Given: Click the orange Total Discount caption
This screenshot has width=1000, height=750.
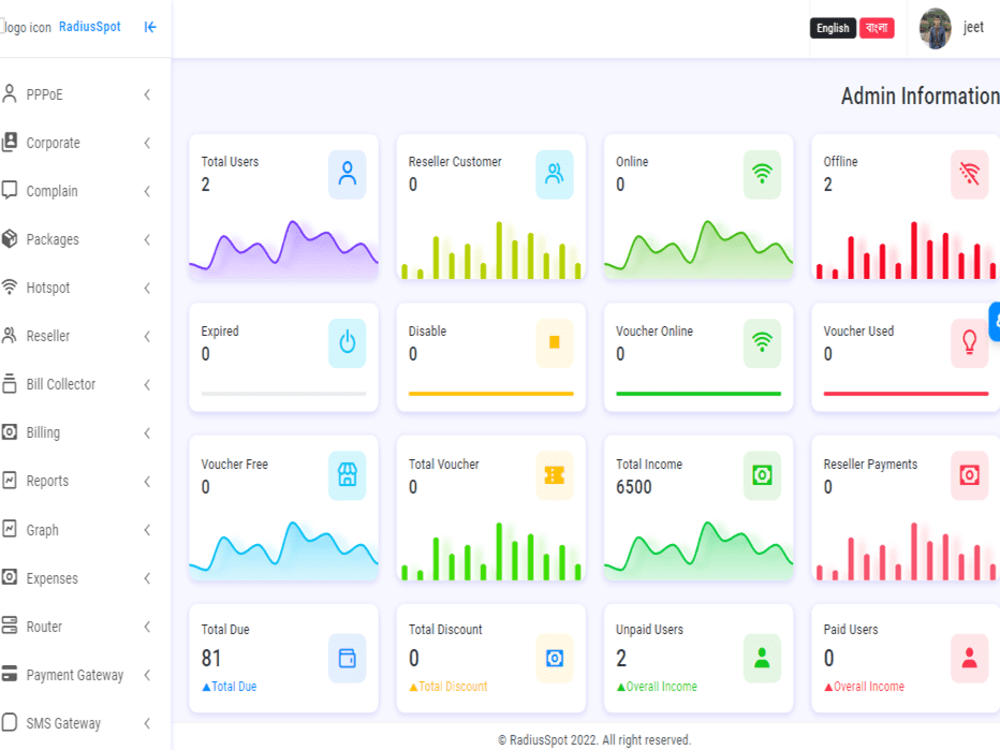Looking at the screenshot, I should 448,687.
